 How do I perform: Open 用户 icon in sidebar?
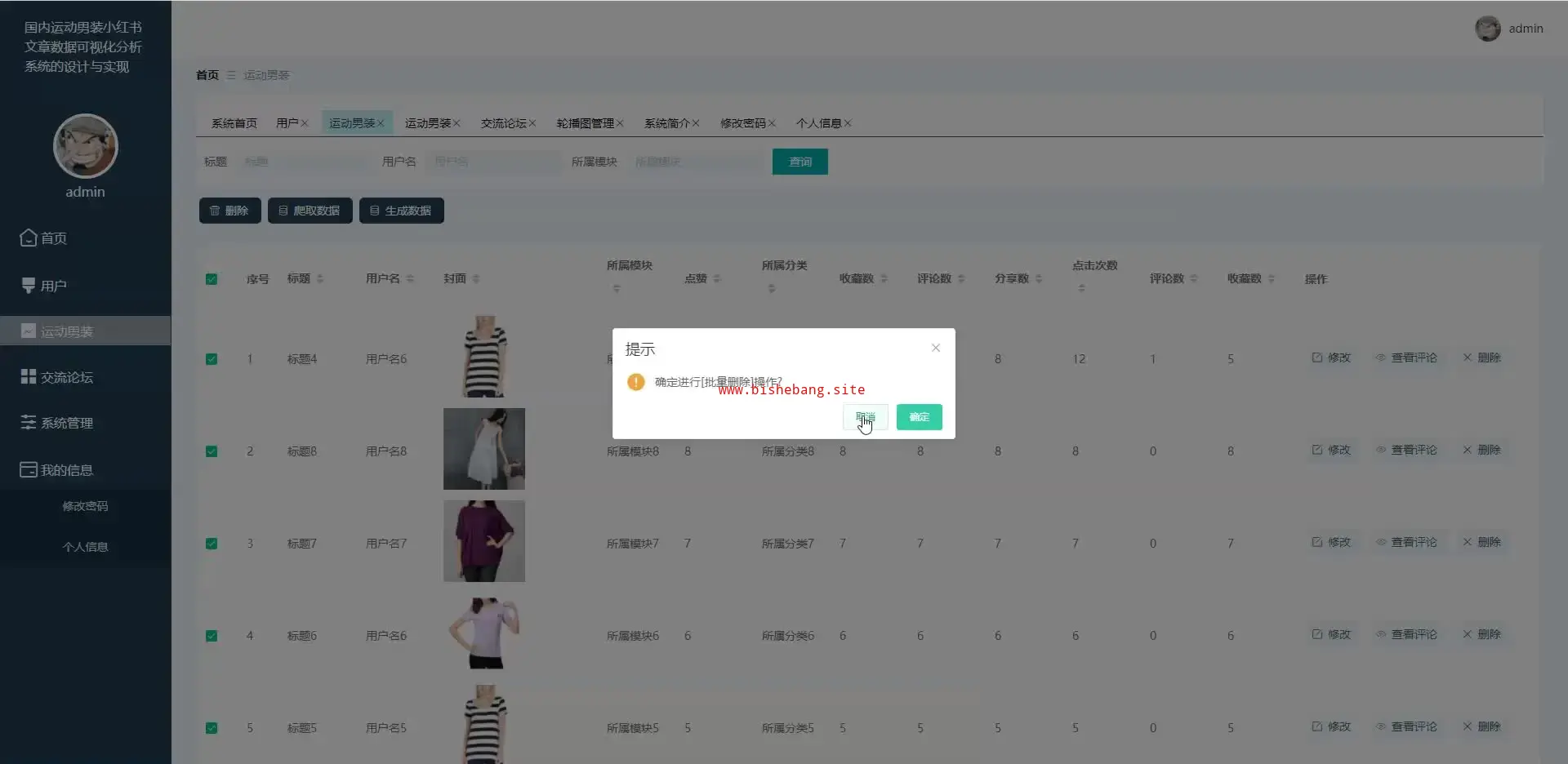click(29, 286)
